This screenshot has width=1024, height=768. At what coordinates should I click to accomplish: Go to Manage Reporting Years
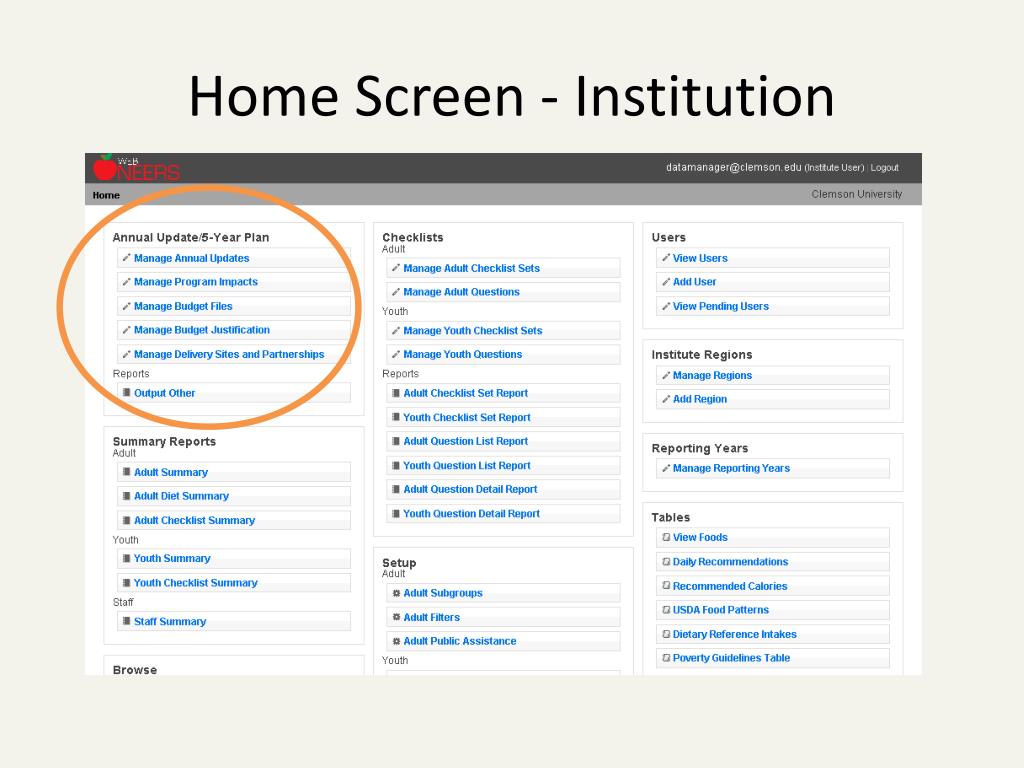731,468
